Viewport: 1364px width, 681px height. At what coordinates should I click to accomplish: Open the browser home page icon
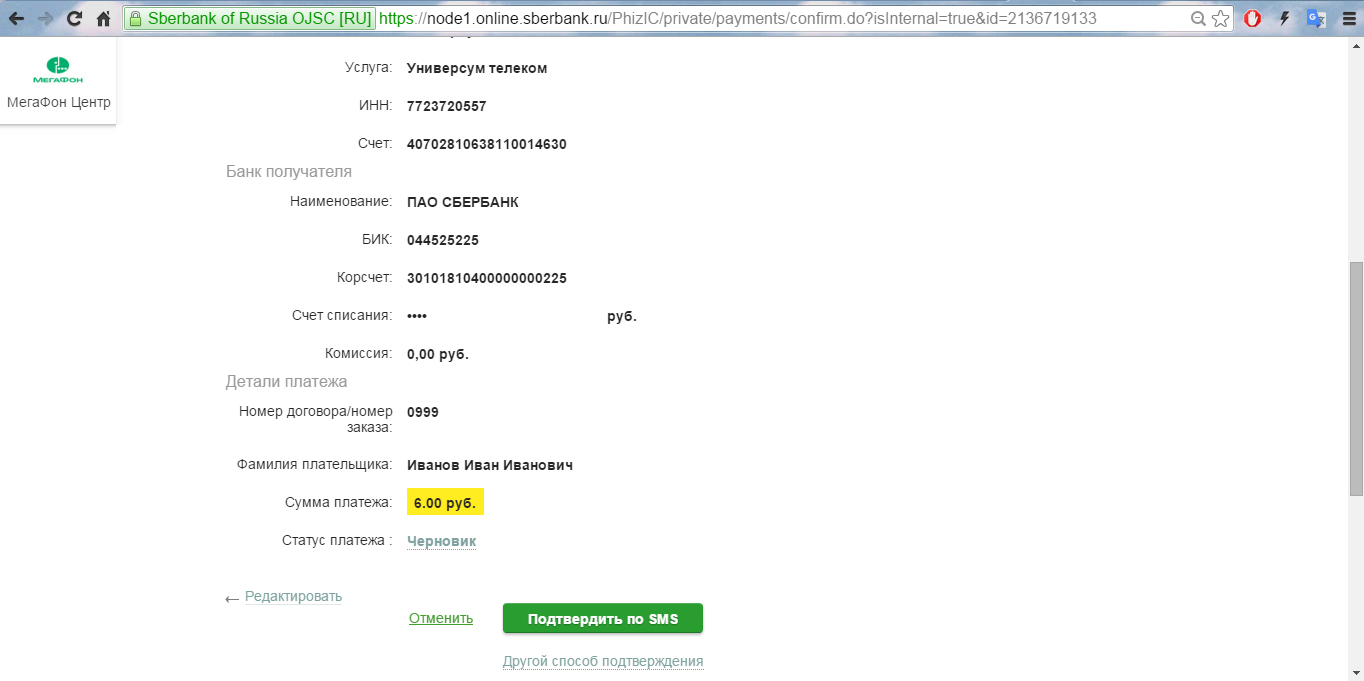[103, 18]
